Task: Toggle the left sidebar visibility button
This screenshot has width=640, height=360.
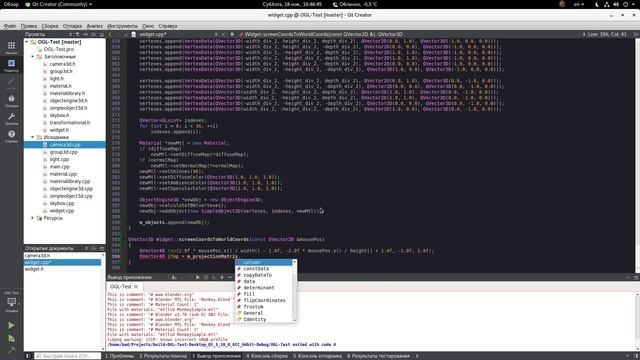Action: point(28,356)
